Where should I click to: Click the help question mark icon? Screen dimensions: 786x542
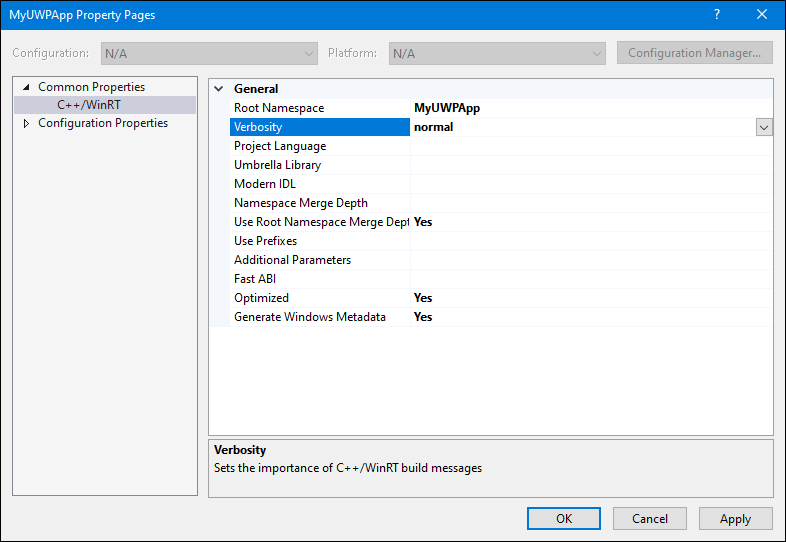click(717, 15)
